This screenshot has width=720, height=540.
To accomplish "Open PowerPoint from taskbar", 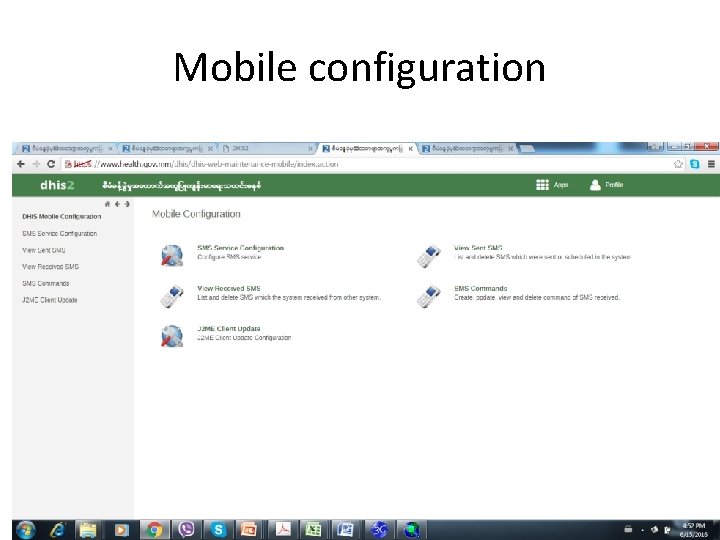I will (248, 530).
